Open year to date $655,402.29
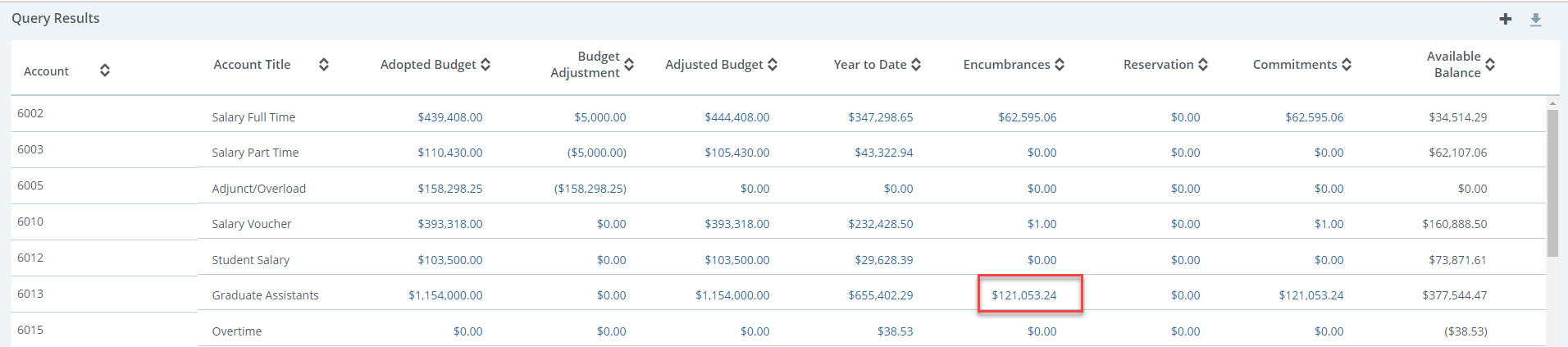The height and width of the screenshot is (347, 1568). (x=881, y=295)
